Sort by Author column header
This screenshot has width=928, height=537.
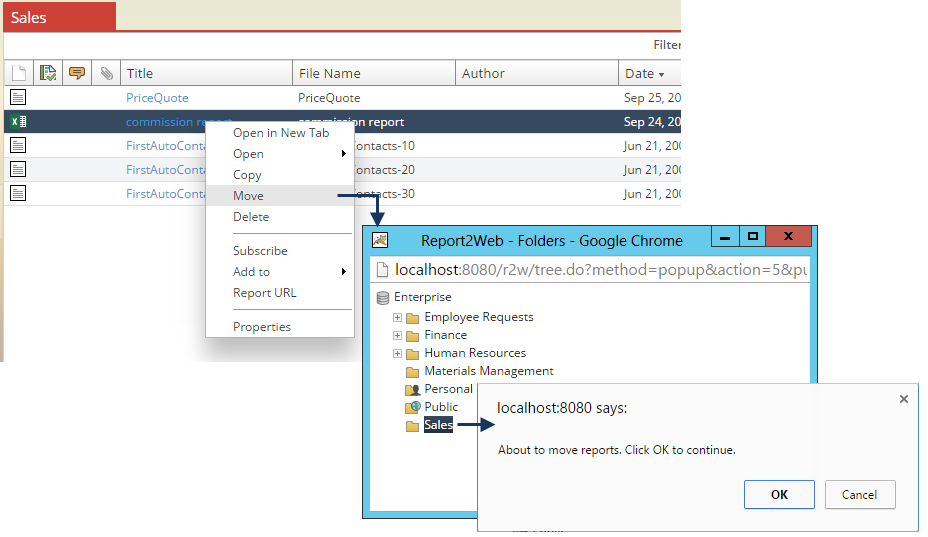pyautogui.click(x=537, y=73)
